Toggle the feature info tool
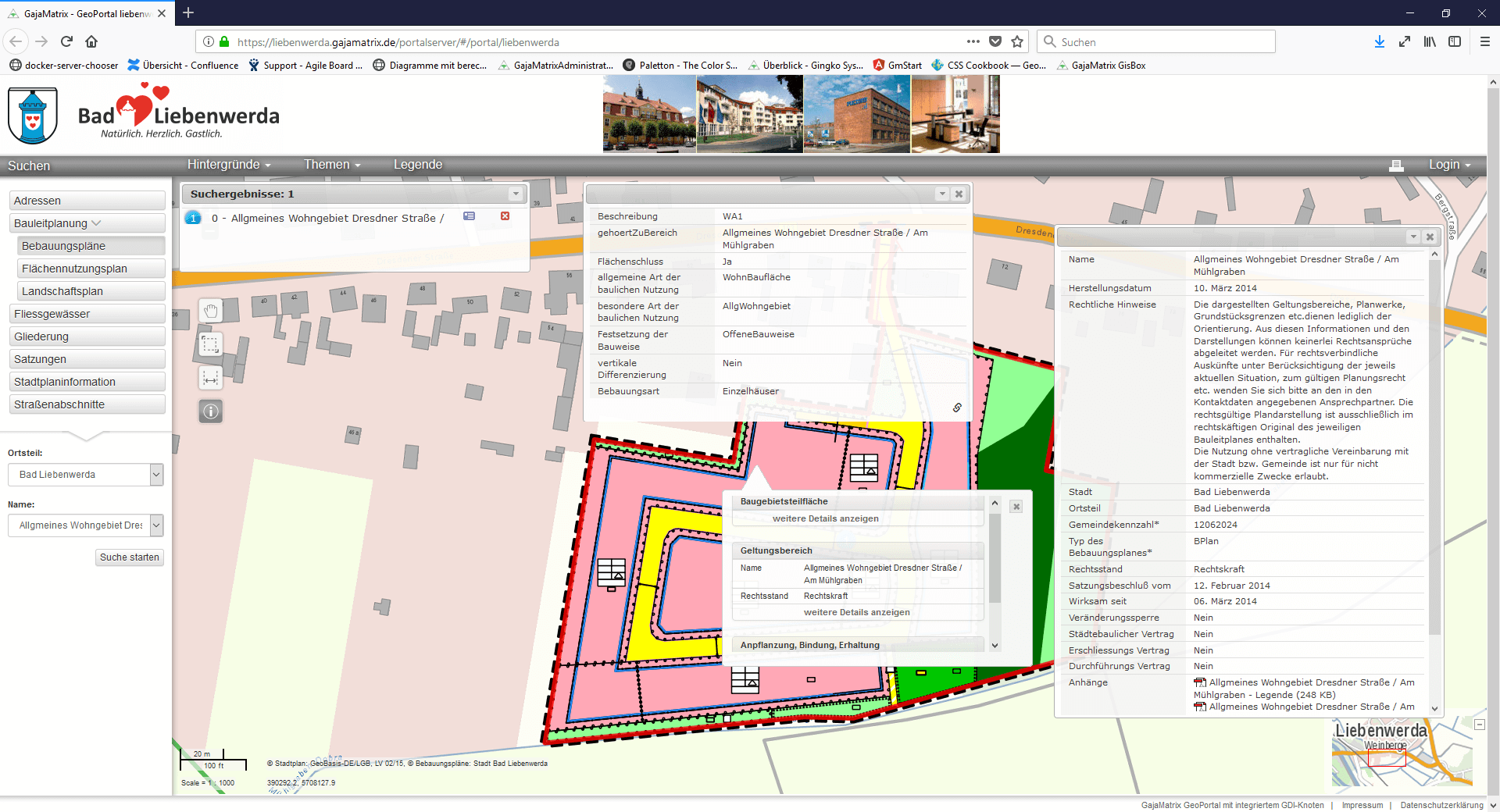Image resolution: width=1500 pixels, height=812 pixels. (x=210, y=411)
